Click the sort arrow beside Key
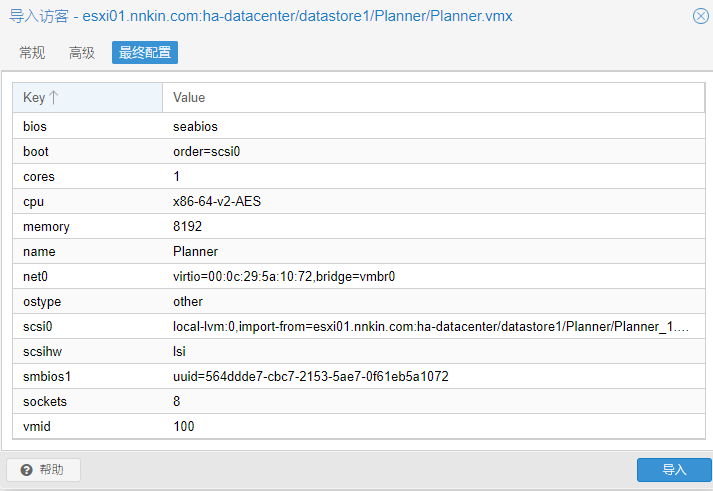The height and width of the screenshot is (491, 713). click(54, 98)
